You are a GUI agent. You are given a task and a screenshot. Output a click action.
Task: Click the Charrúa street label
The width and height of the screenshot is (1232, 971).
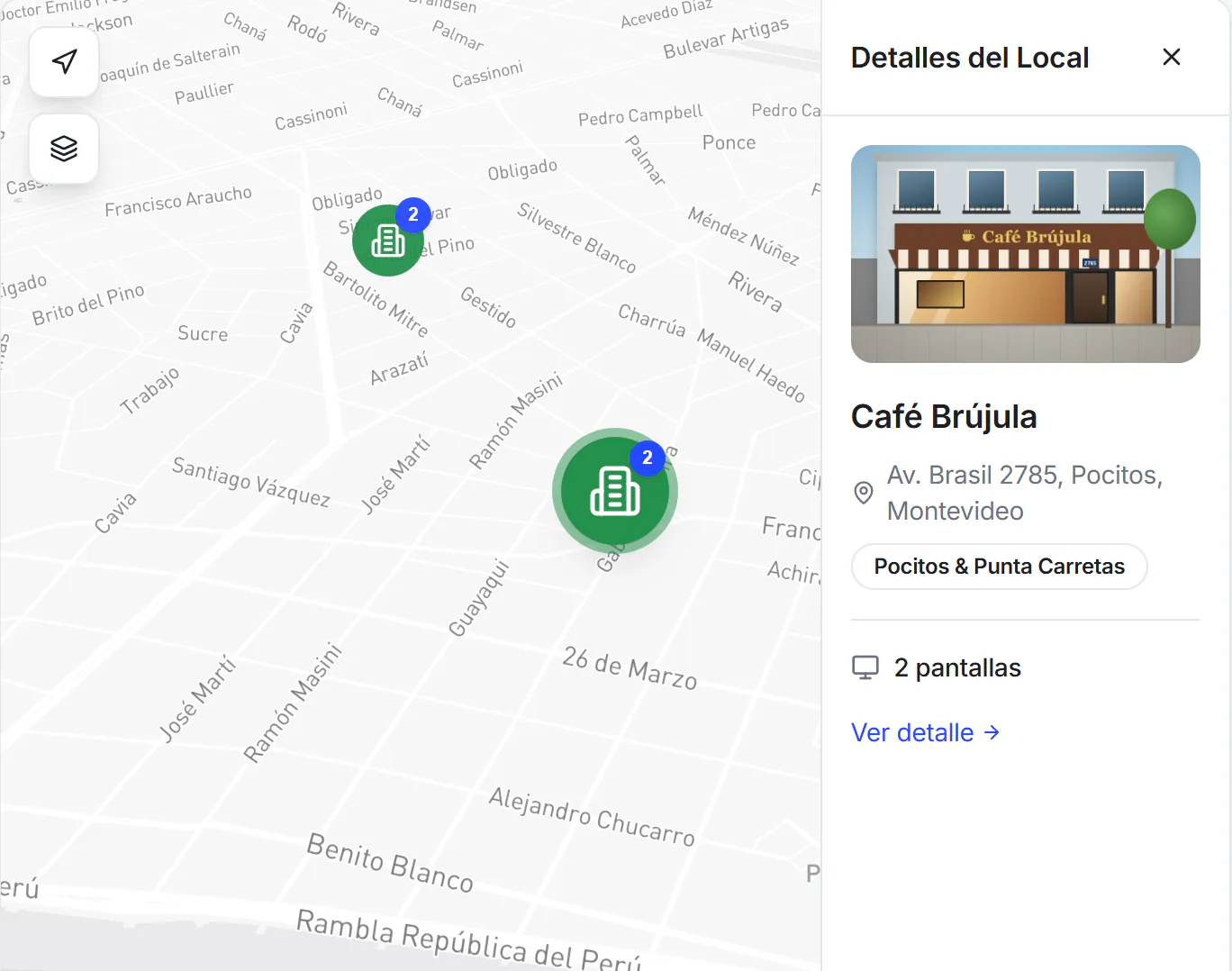pos(652,320)
